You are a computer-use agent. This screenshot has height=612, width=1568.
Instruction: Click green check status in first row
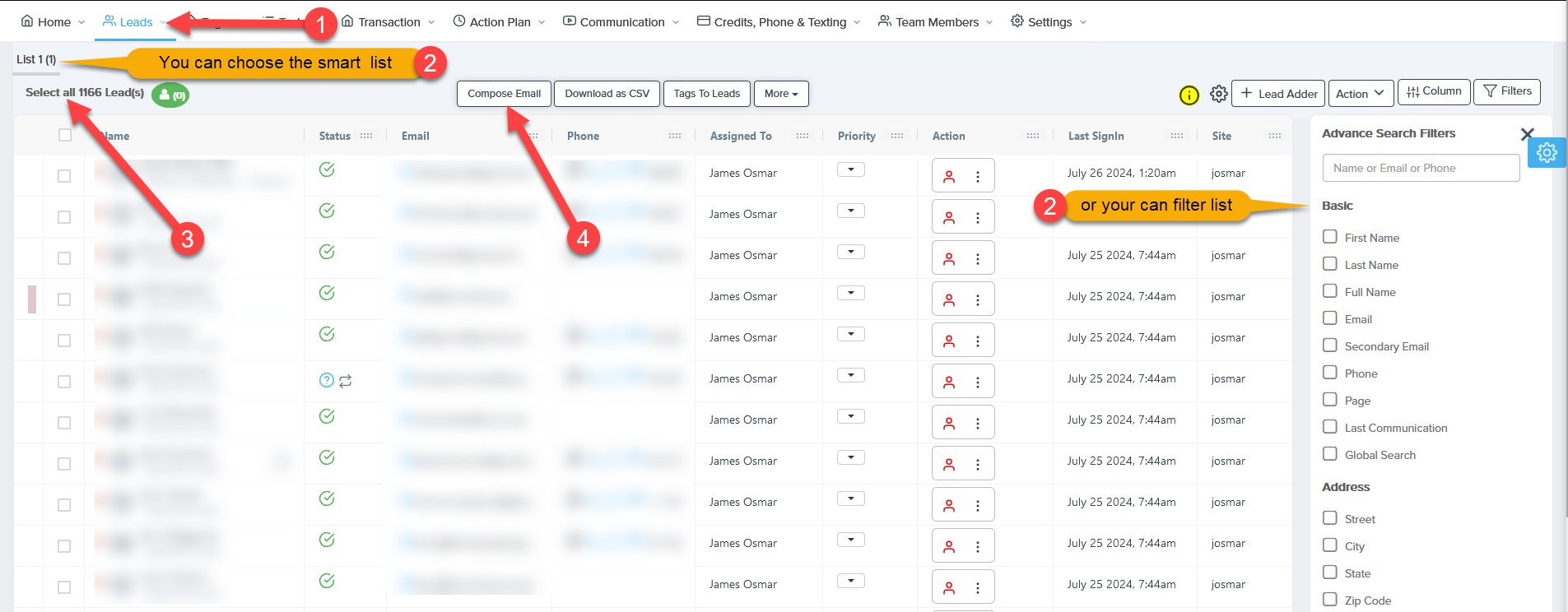coord(327,169)
